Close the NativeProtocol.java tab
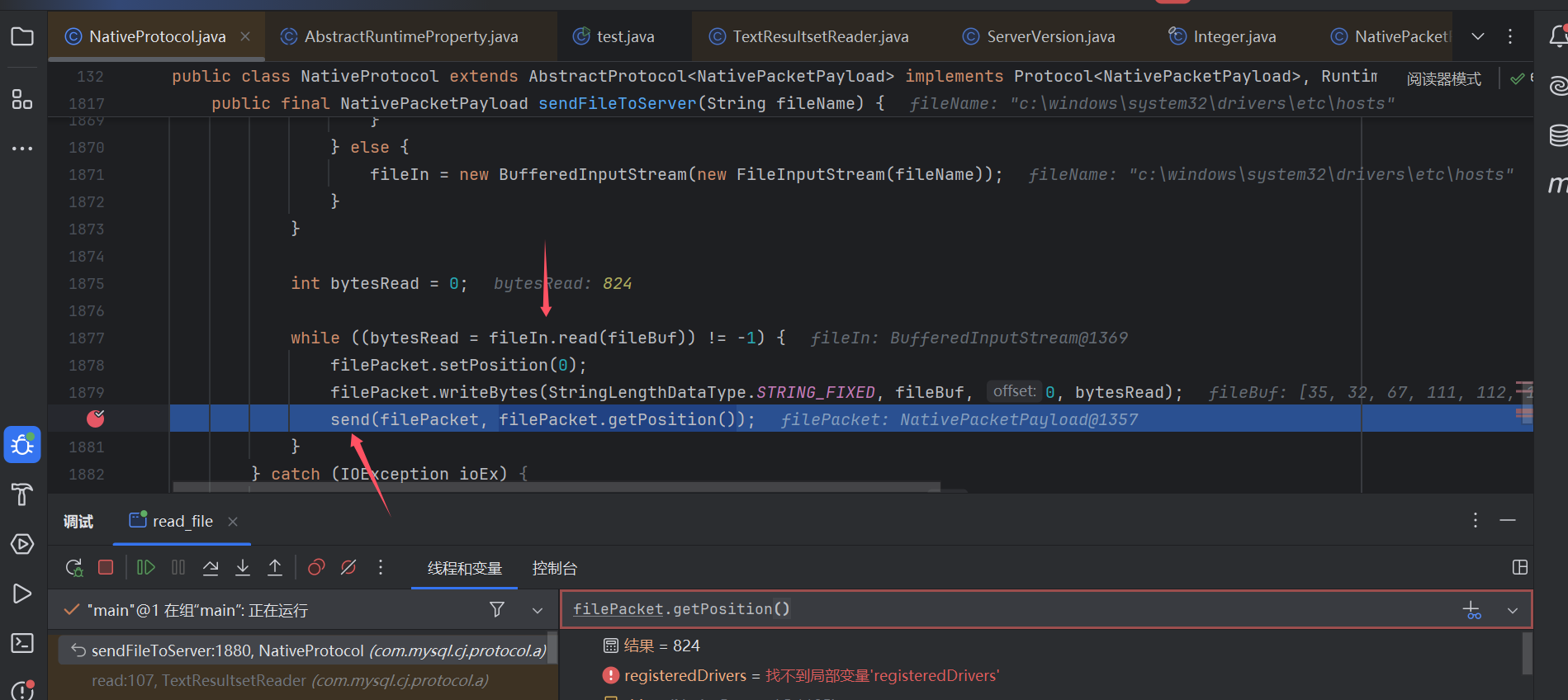The width and height of the screenshot is (1568, 700). point(245,36)
